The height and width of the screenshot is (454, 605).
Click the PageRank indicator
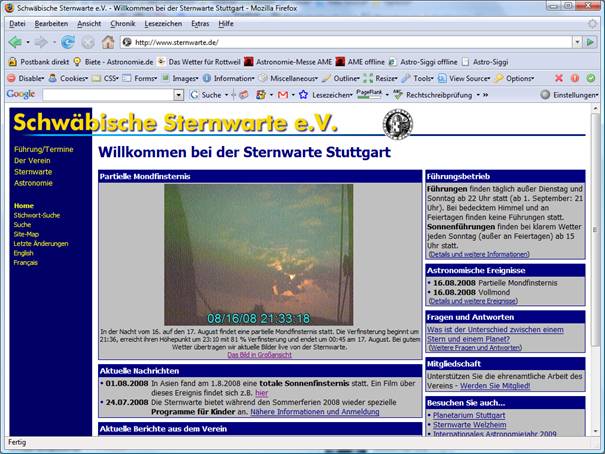(369, 94)
